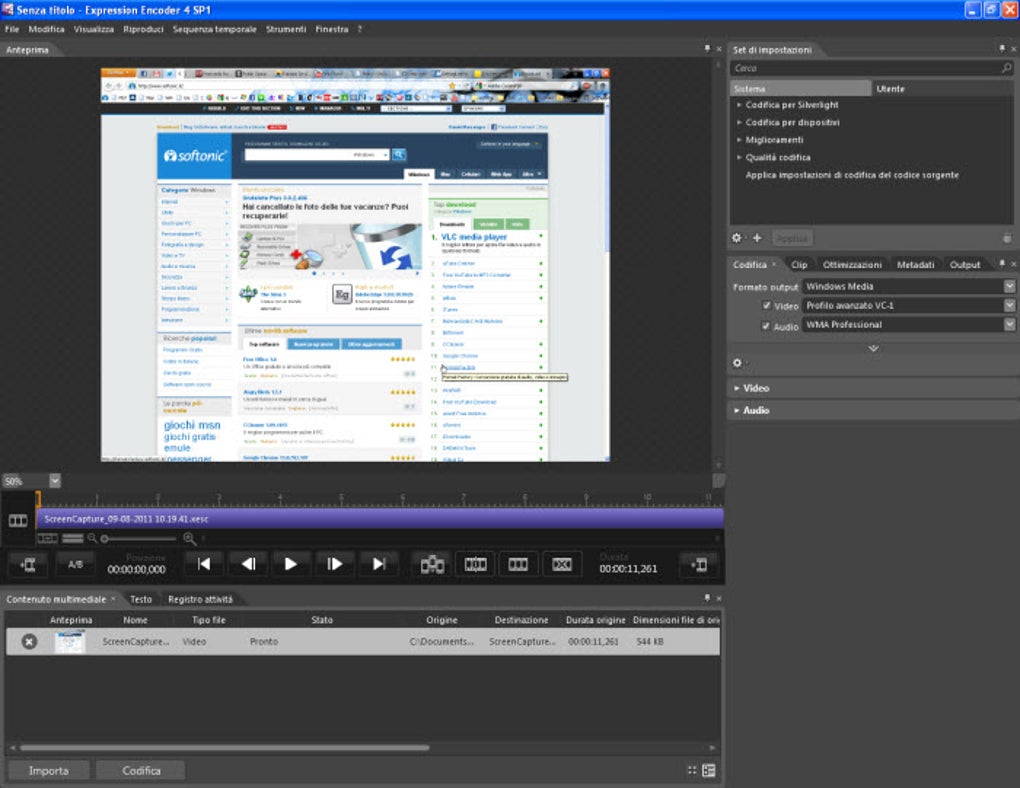Switch to the Ottimizzazioni tab
The width and height of the screenshot is (1020, 788).
tap(852, 265)
